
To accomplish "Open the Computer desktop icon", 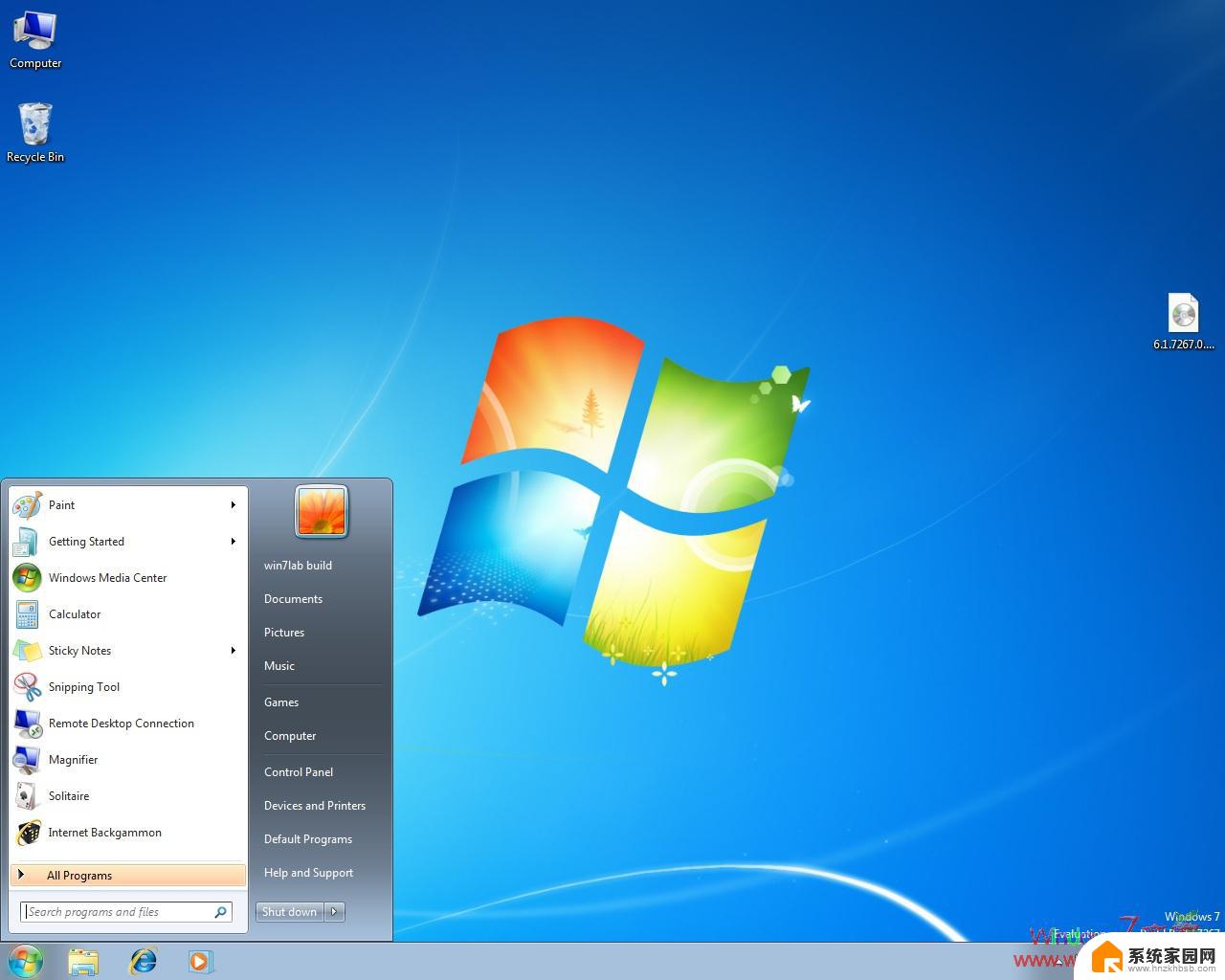I will [35, 39].
